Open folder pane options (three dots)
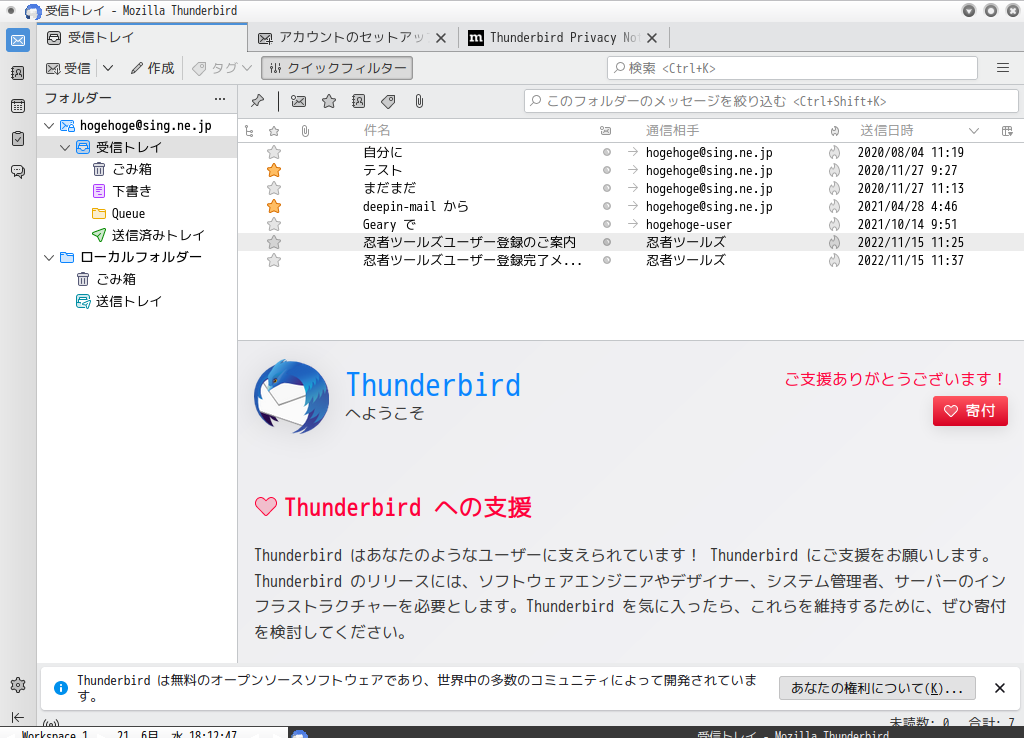Image resolution: width=1024 pixels, height=738 pixels. point(220,99)
